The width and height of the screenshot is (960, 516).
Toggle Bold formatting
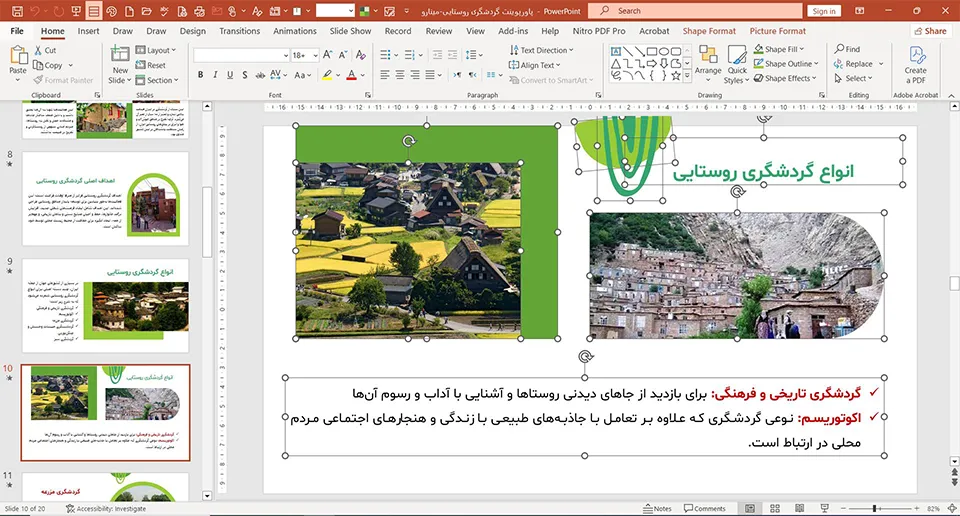200,75
